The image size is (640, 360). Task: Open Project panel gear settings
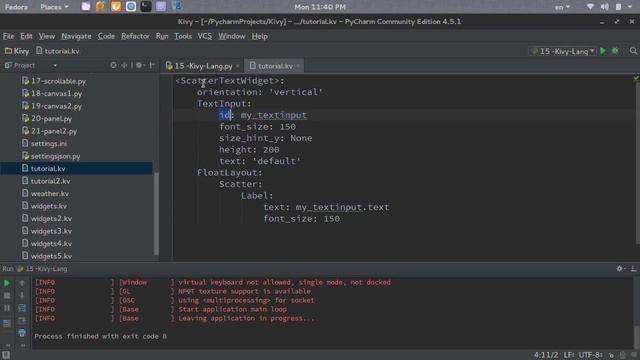[139, 65]
